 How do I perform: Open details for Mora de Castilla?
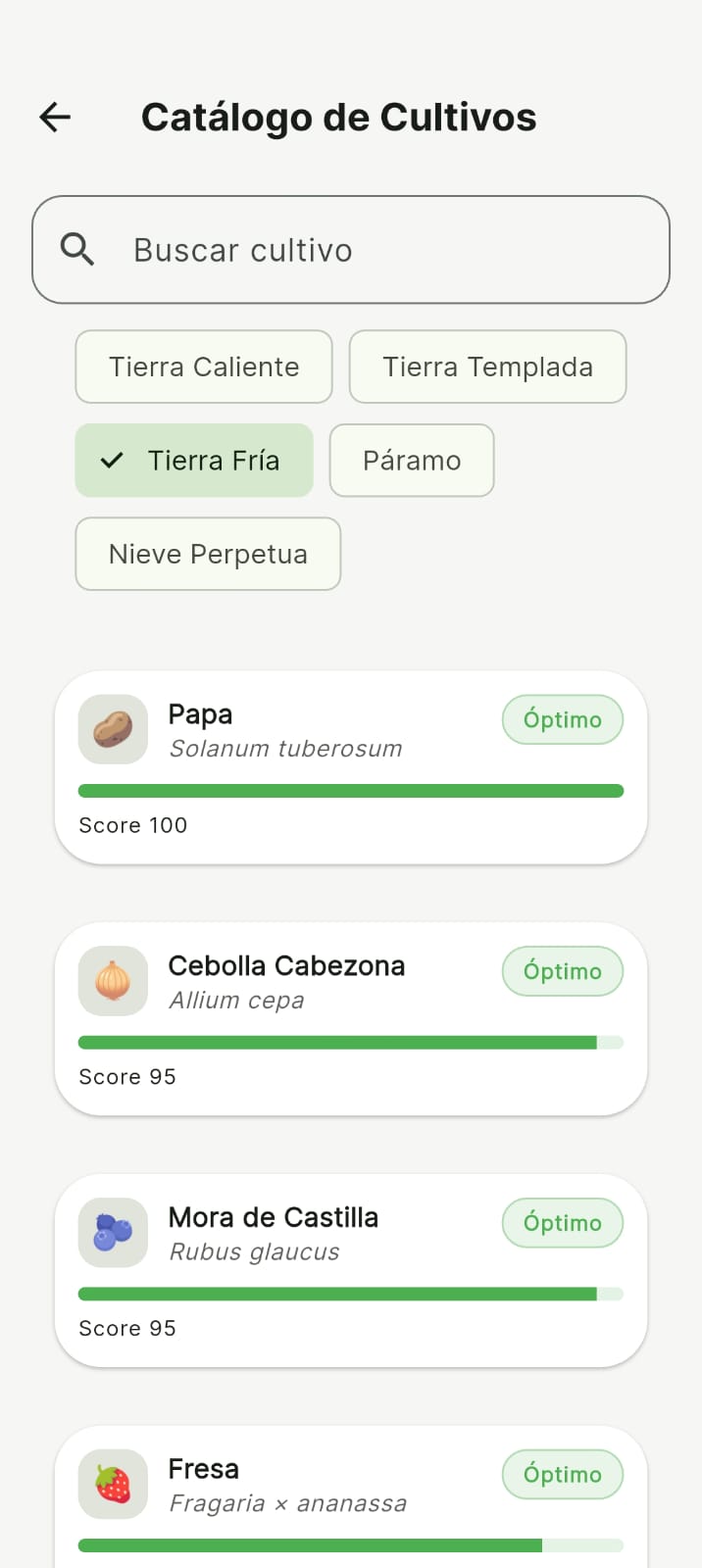click(x=351, y=1270)
